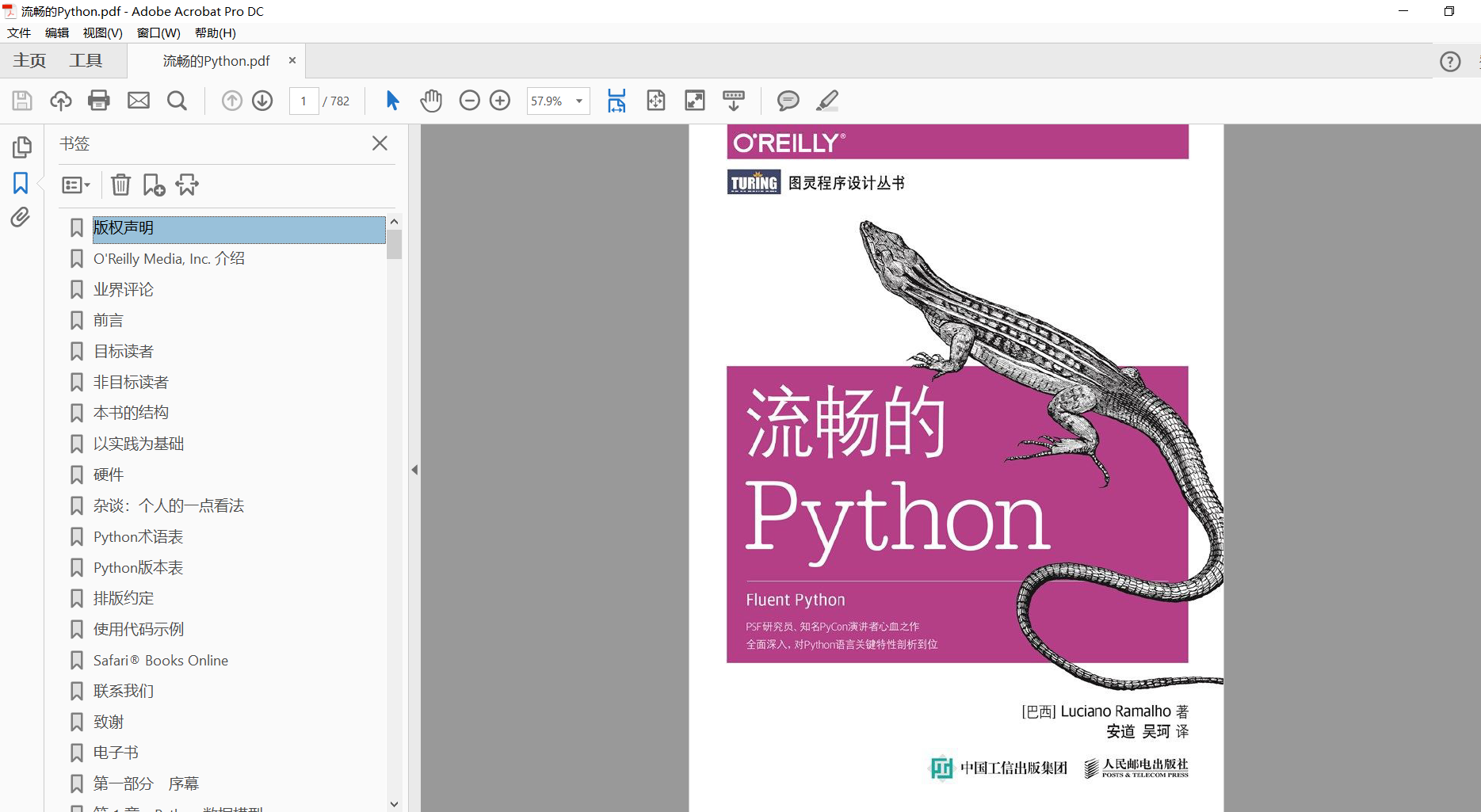Go to the 联系我们 bookmark
Screen dimensions: 1481x812
[123, 692]
